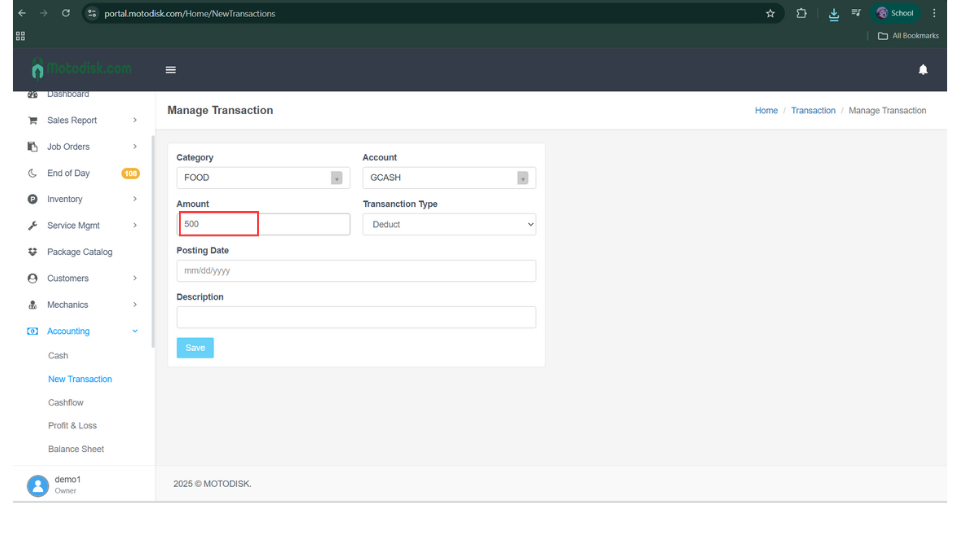
Task: Collapse the Accounting menu section
Action: click(70, 331)
